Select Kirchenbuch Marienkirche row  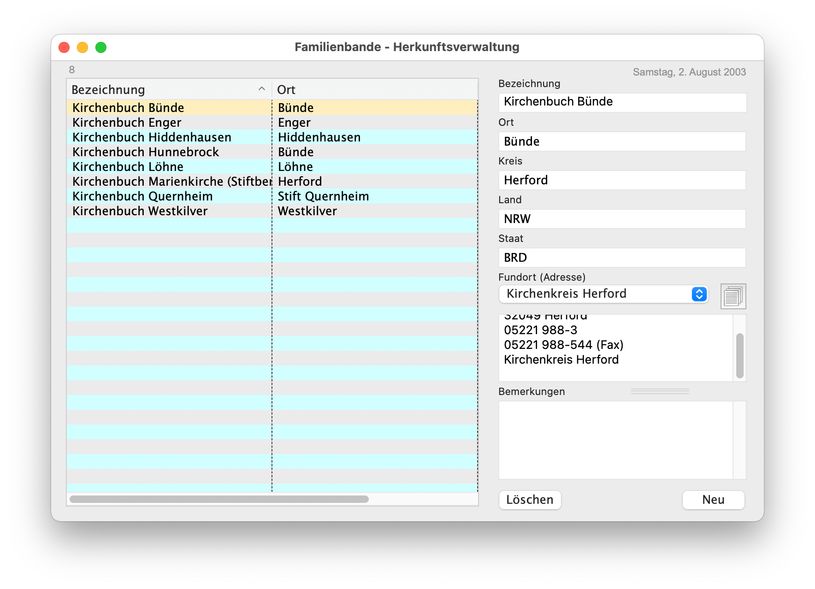pyautogui.click(x=168, y=182)
